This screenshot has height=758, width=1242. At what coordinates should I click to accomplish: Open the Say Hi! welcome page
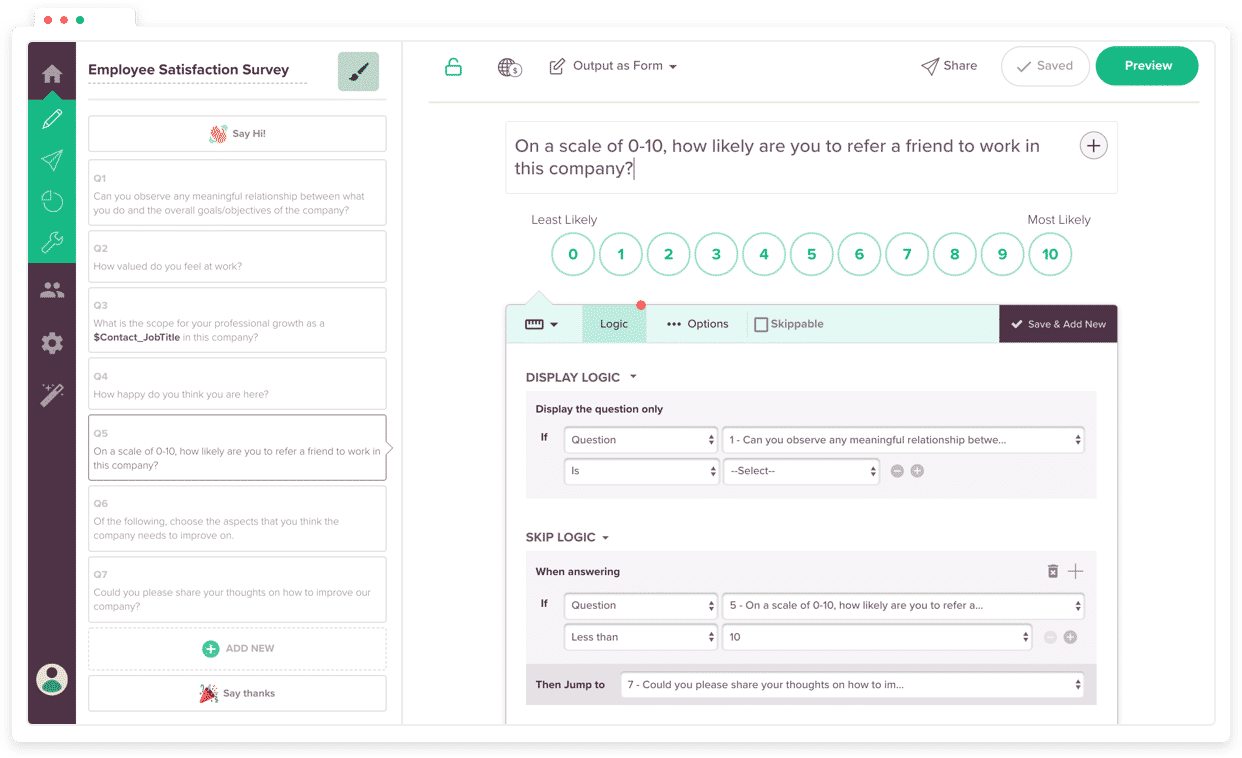pyautogui.click(x=237, y=133)
